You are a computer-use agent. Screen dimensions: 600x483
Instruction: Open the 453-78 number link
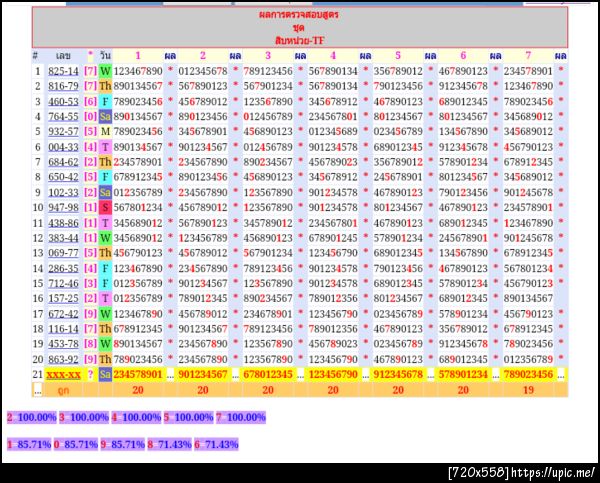(x=63, y=344)
